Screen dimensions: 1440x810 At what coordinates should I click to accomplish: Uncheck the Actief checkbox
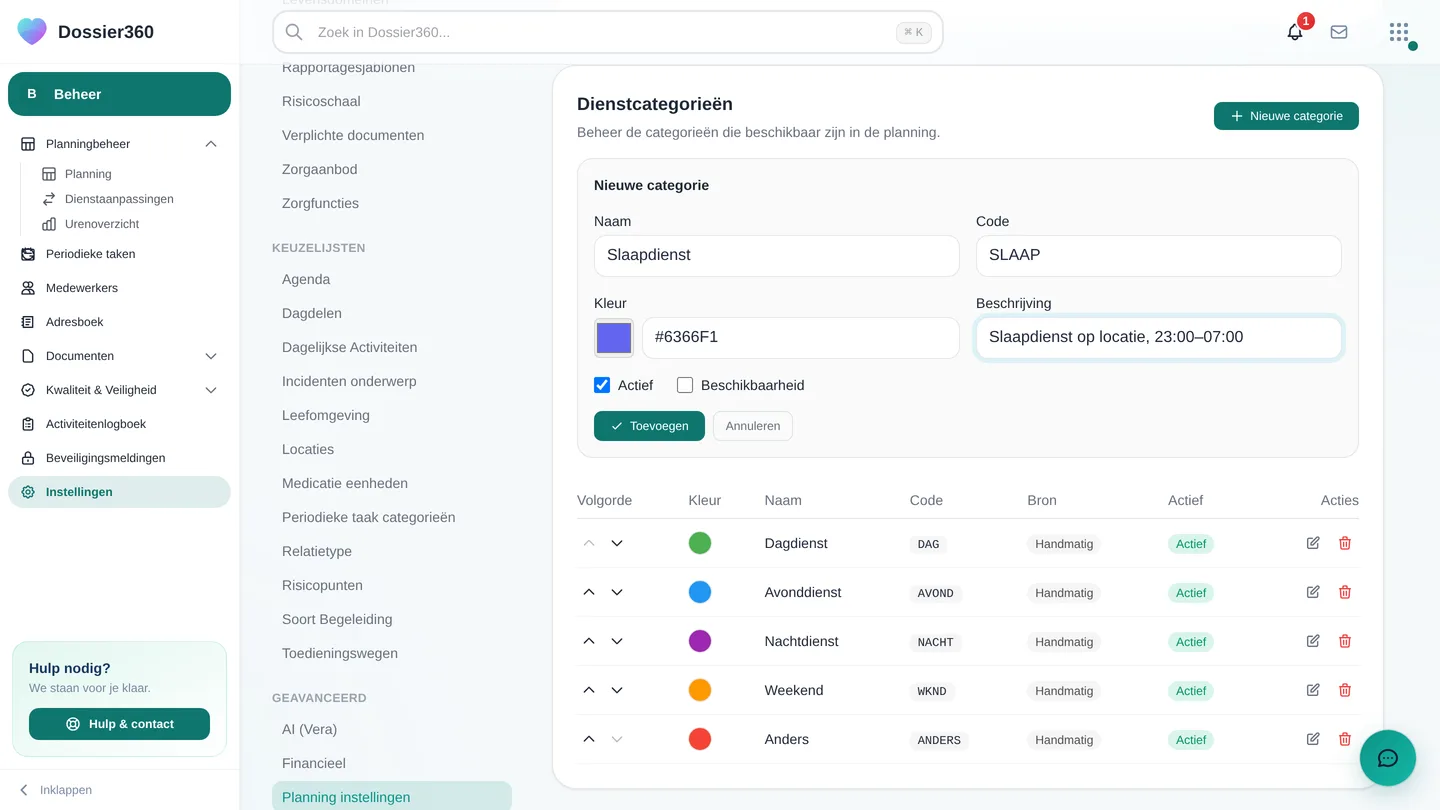point(602,385)
